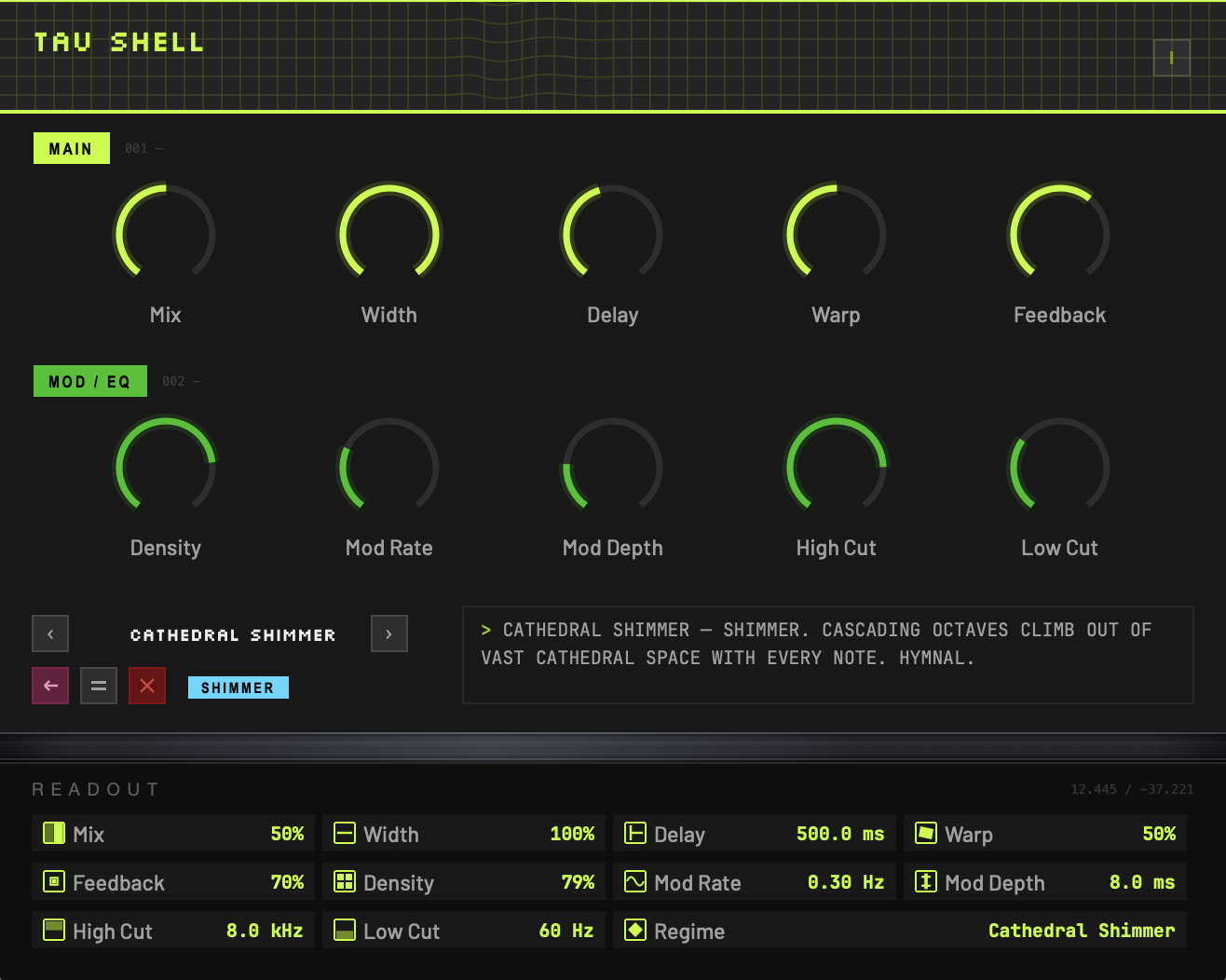Viewport: 1226px width, 980px height.
Task: Click the Regime diamond icon
Action: click(635, 930)
